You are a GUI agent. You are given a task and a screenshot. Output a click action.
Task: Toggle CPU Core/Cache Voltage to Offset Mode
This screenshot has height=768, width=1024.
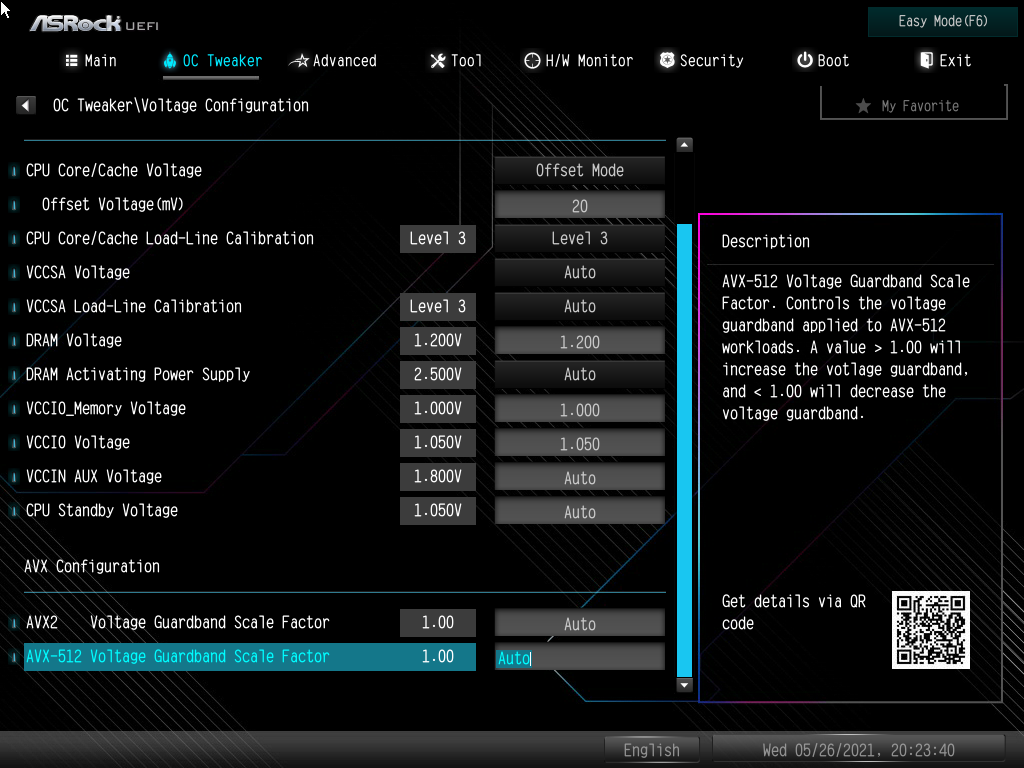click(579, 170)
